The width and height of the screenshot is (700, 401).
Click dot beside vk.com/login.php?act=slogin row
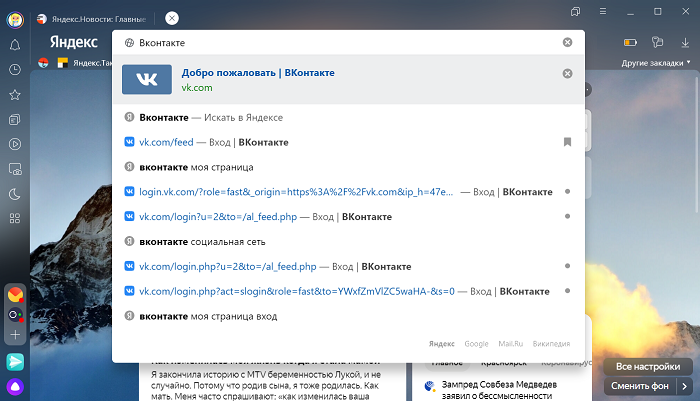click(x=567, y=291)
